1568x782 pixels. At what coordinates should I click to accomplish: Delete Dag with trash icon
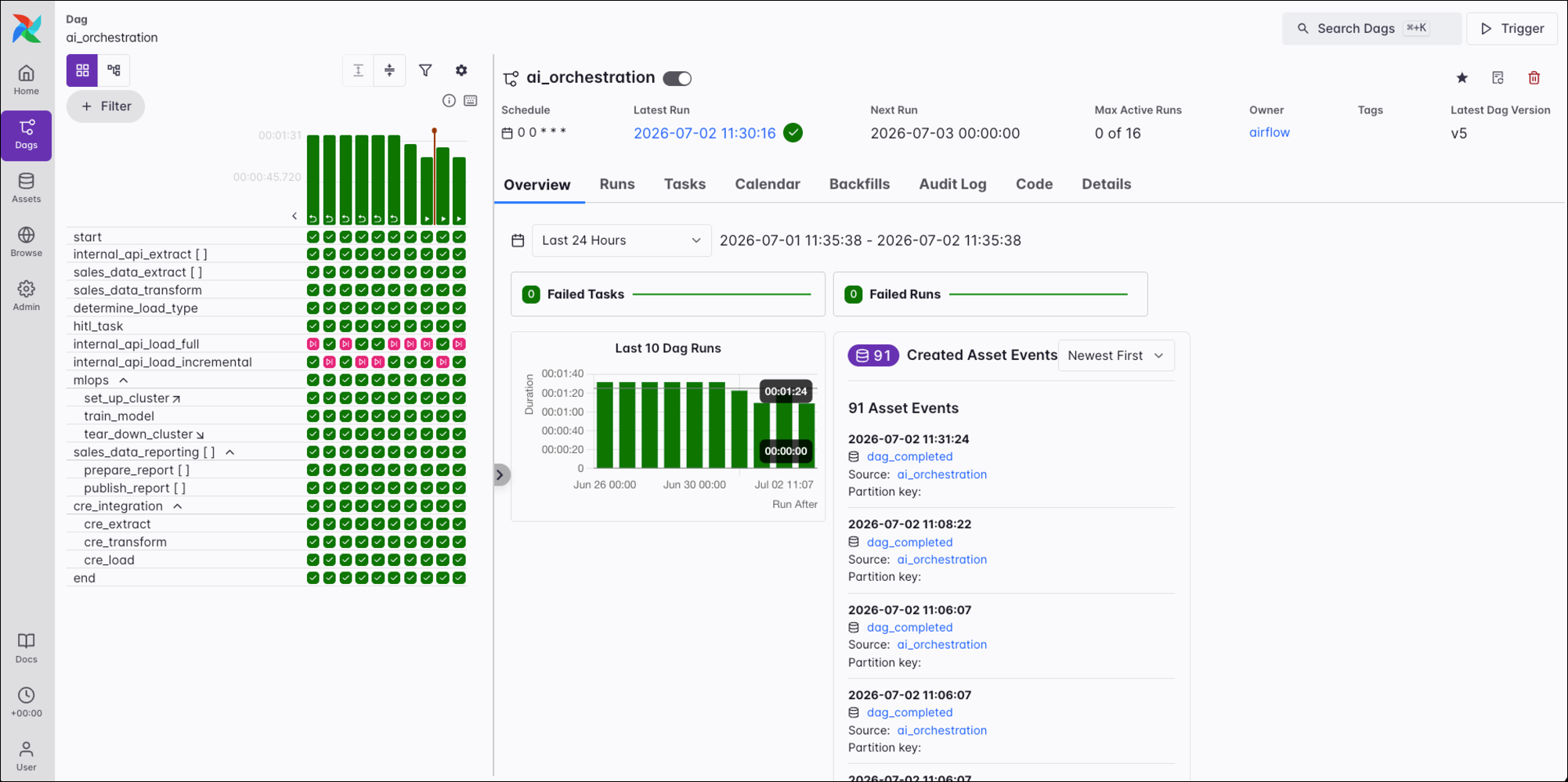1534,77
